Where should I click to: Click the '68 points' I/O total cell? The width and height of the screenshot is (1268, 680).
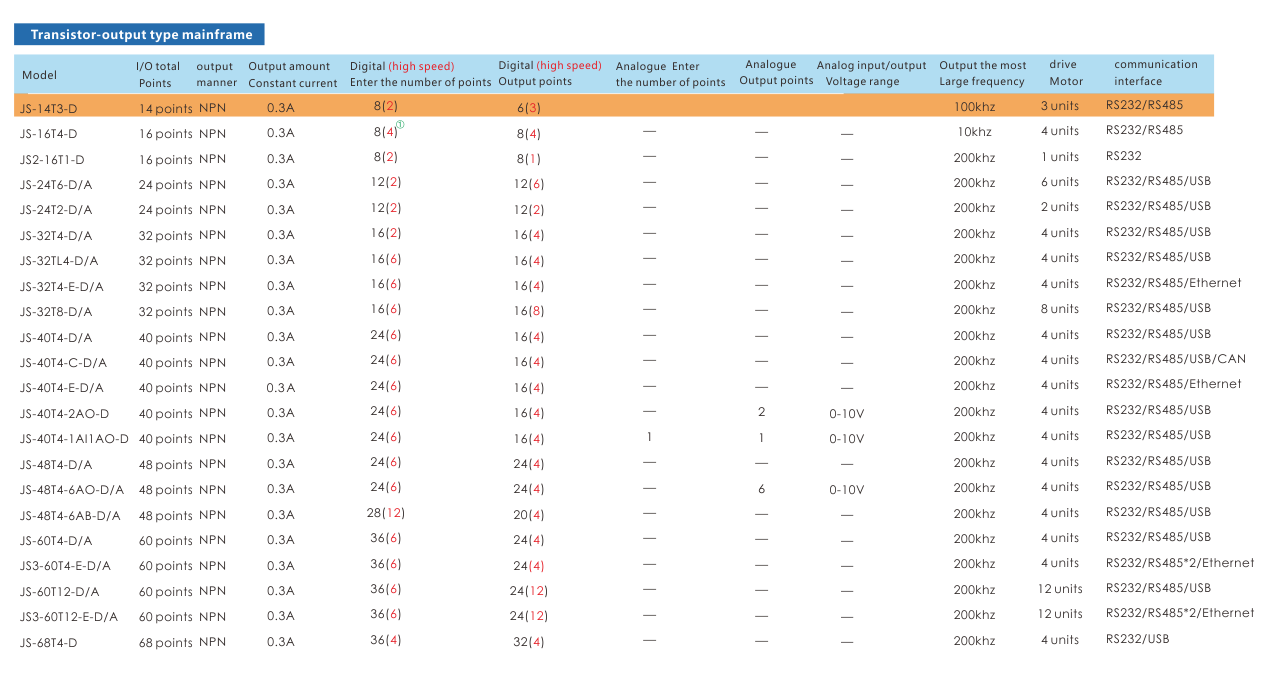(x=165, y=643)
